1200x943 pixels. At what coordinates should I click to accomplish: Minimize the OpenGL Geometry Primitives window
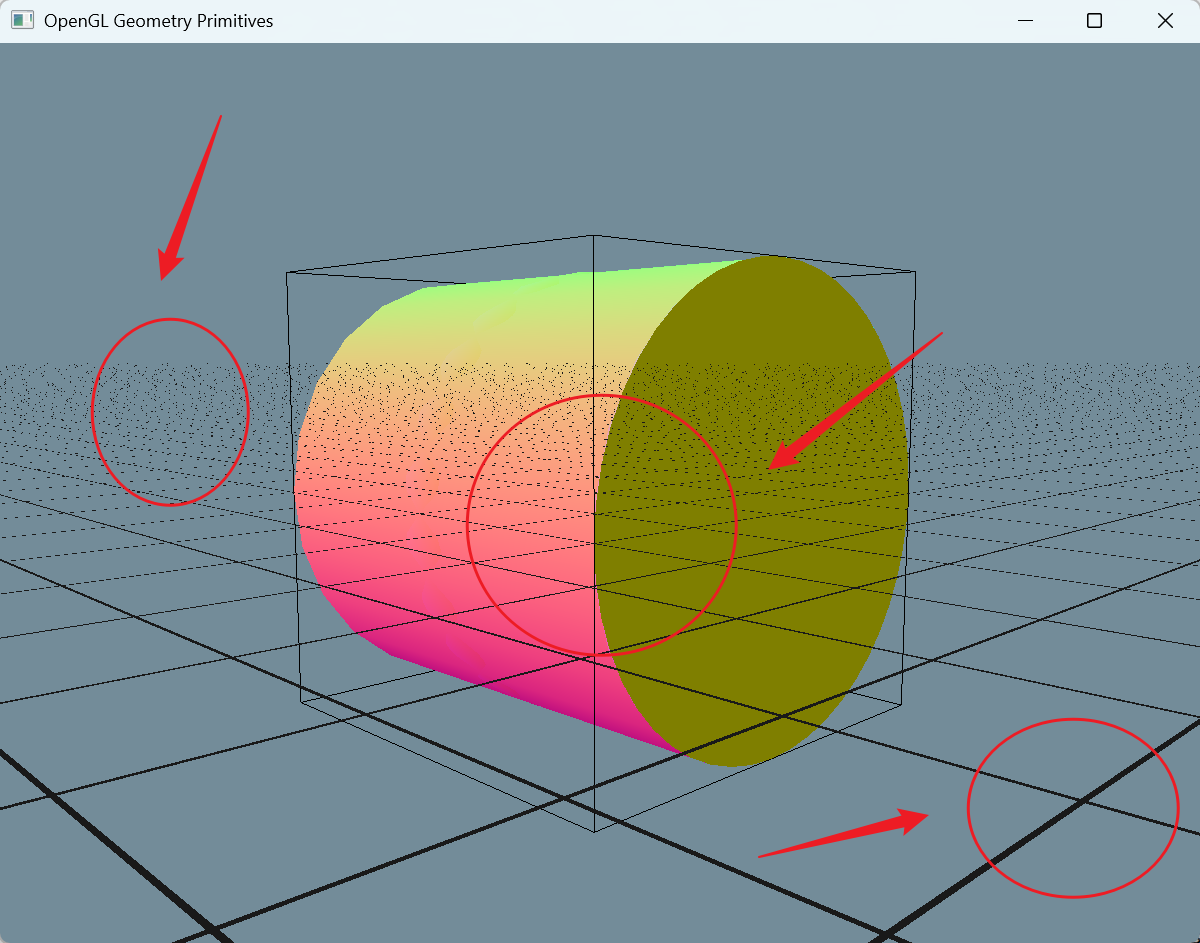coord(1024,20)
